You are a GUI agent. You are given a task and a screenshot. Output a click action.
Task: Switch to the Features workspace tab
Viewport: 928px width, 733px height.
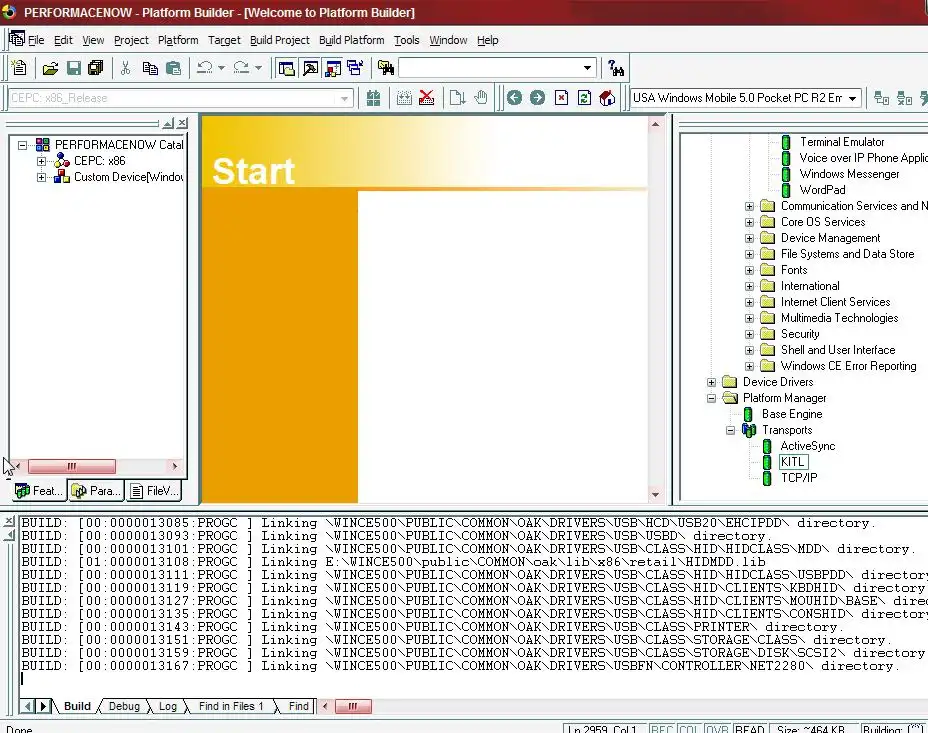(x=39, y=490)
